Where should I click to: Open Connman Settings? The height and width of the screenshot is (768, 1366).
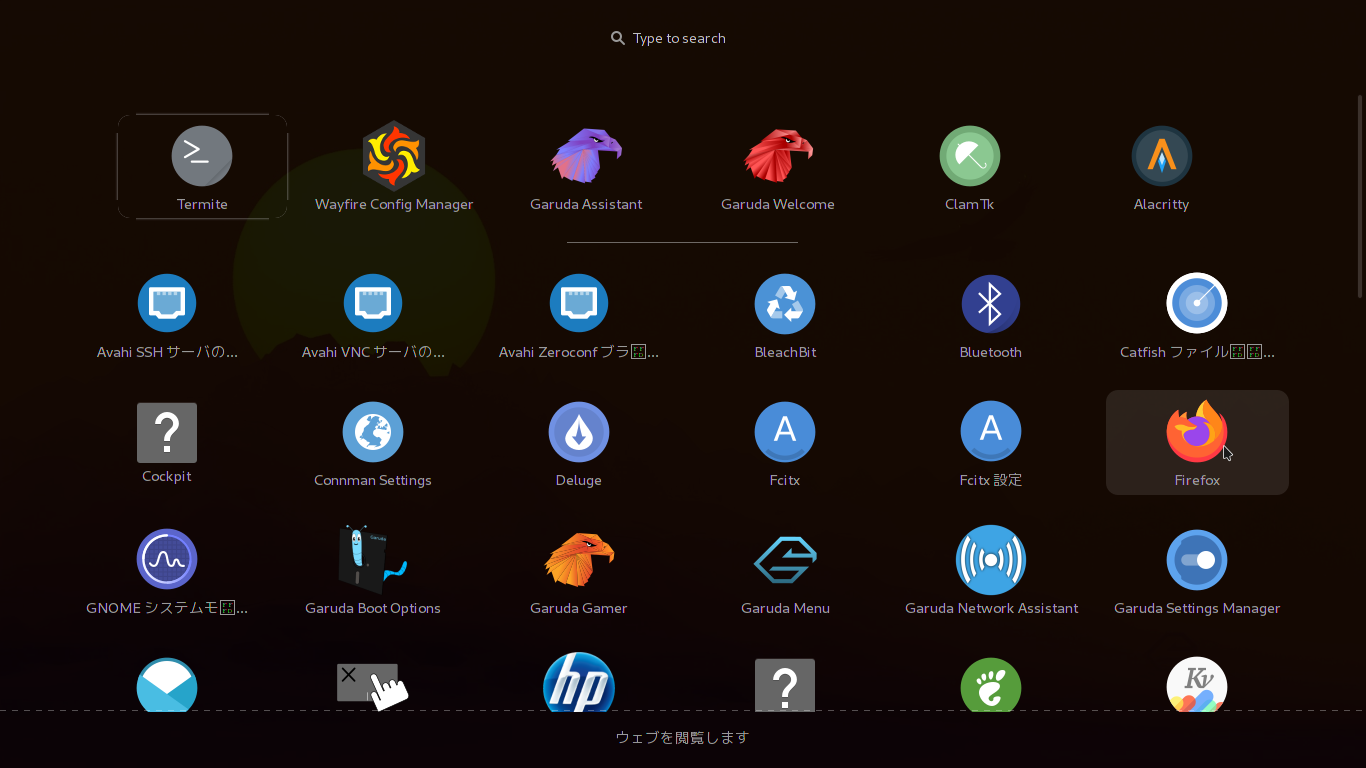click(373, 442)
